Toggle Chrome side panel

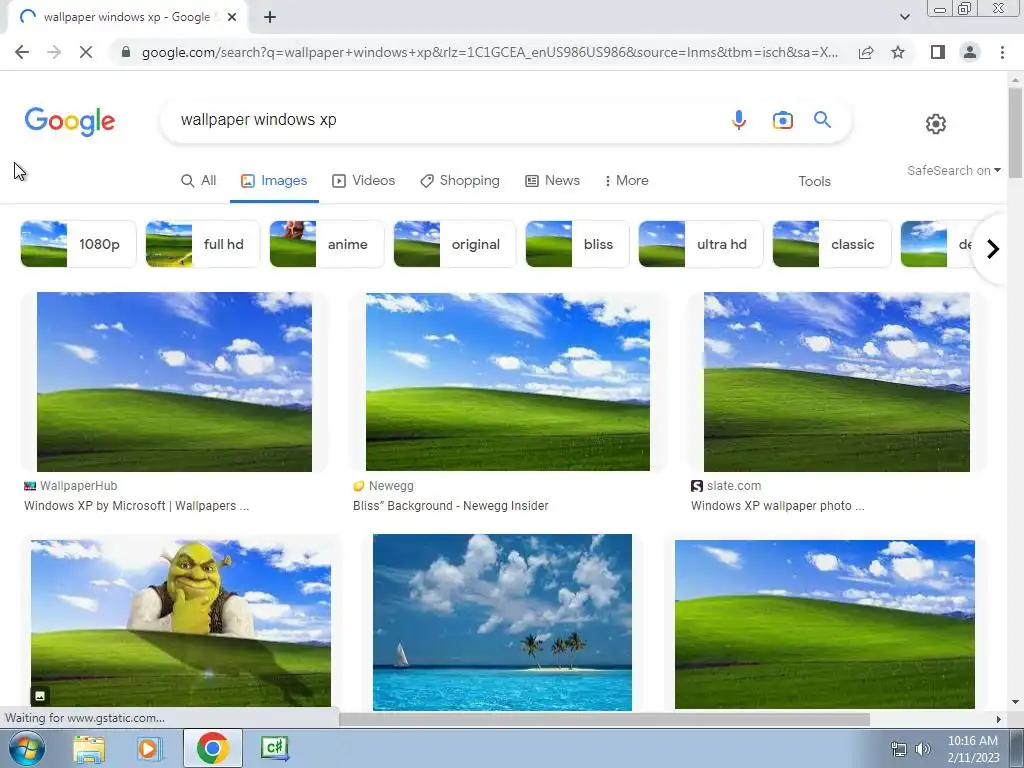[x=938, y=52]
